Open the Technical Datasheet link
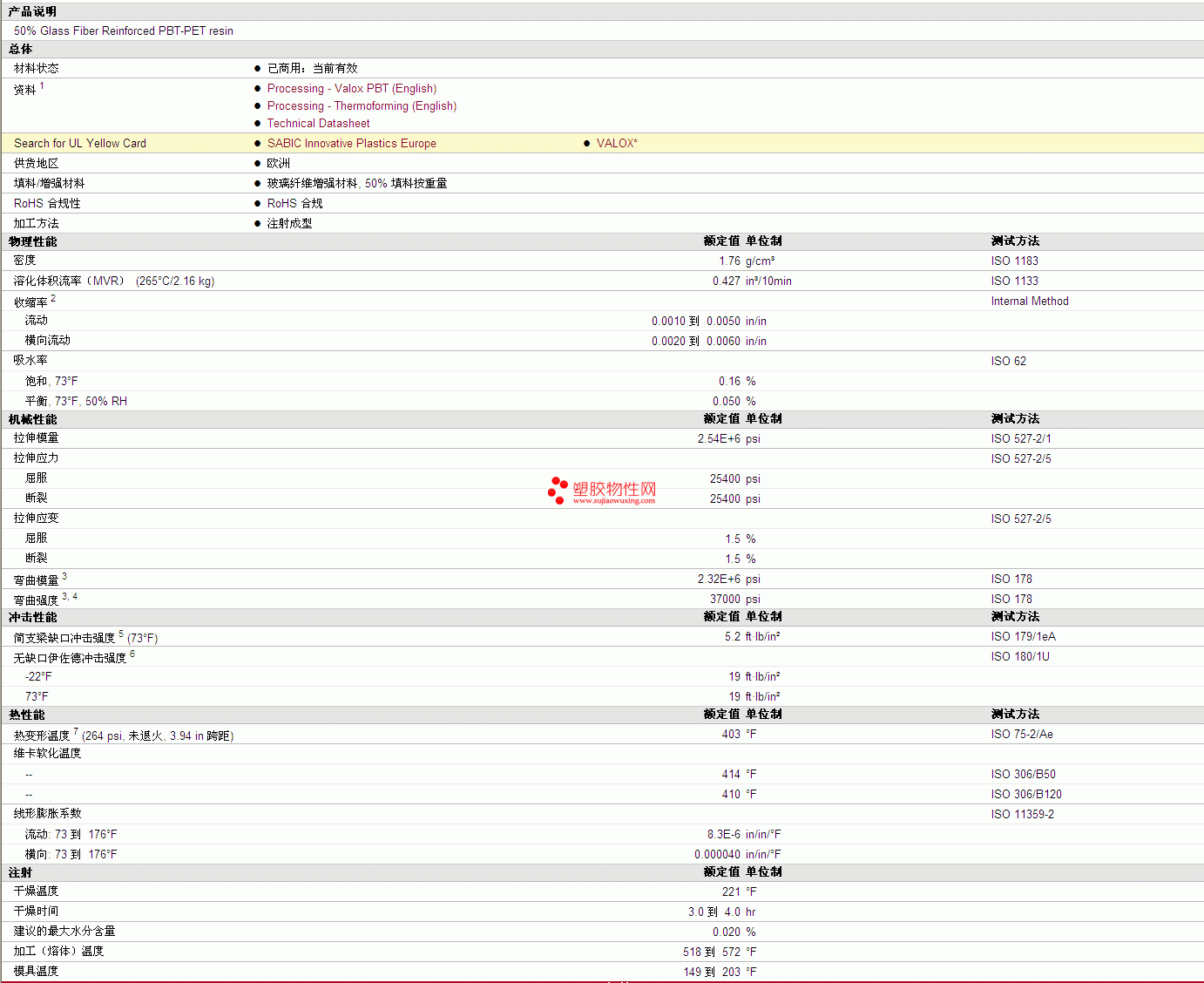The image size is (1204, 983). pos(318,124)
